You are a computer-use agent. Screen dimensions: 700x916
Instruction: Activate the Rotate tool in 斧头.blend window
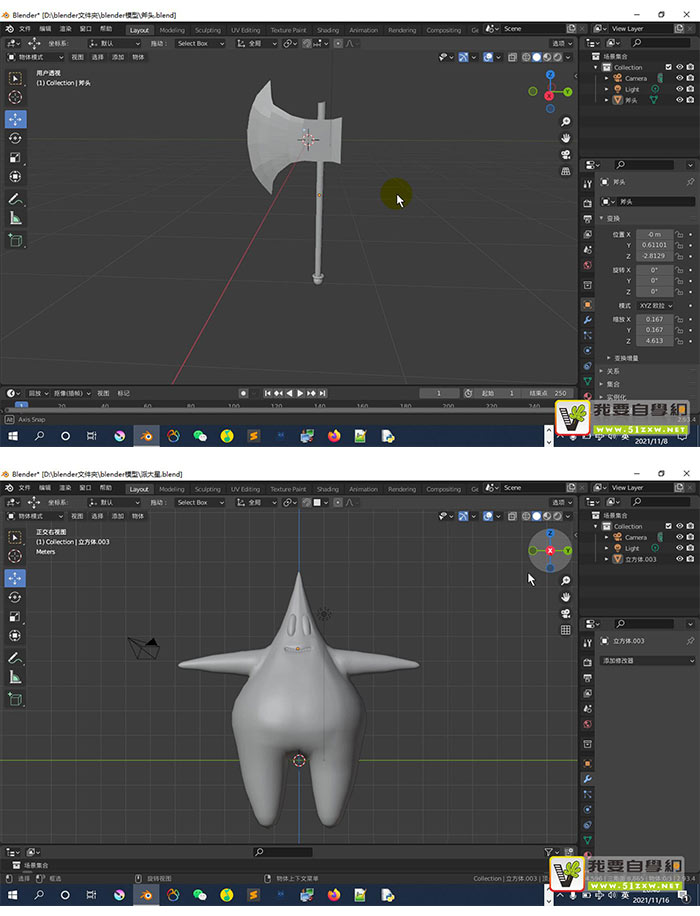coord(15,138)
